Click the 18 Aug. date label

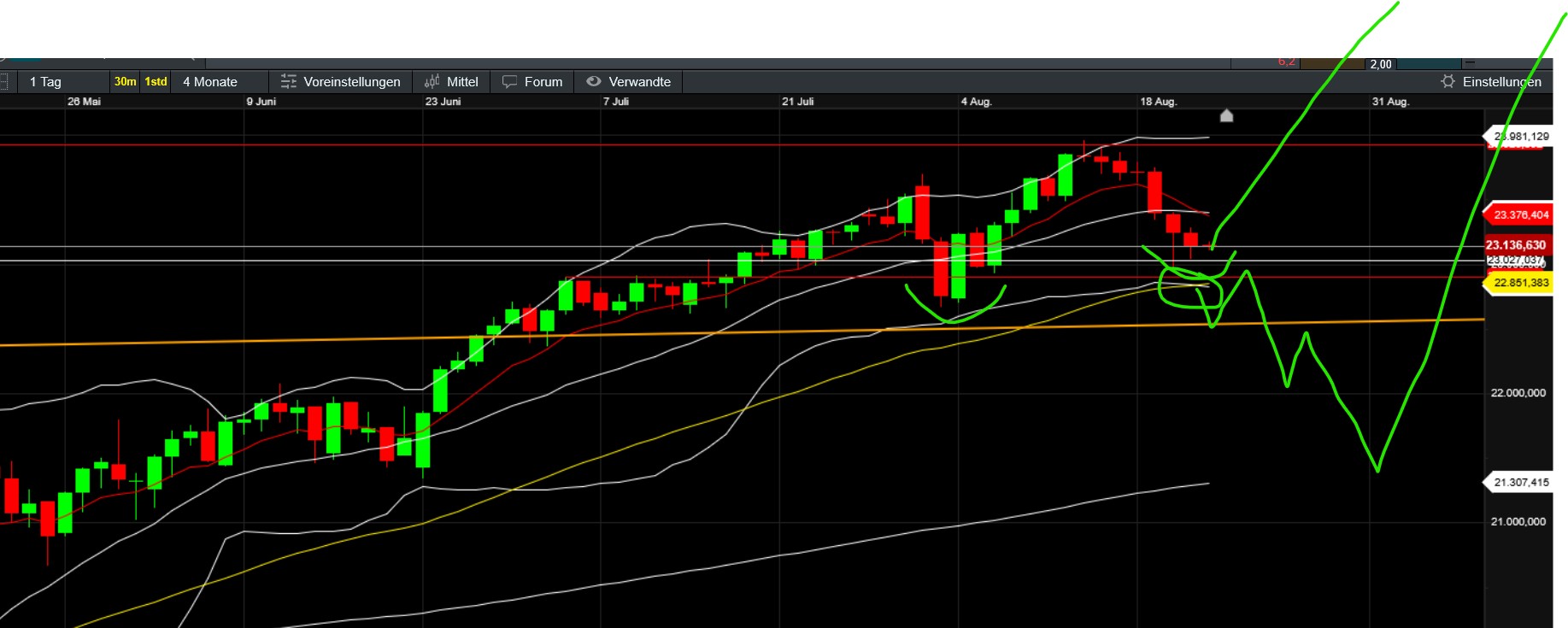(x=1158, y=102)
